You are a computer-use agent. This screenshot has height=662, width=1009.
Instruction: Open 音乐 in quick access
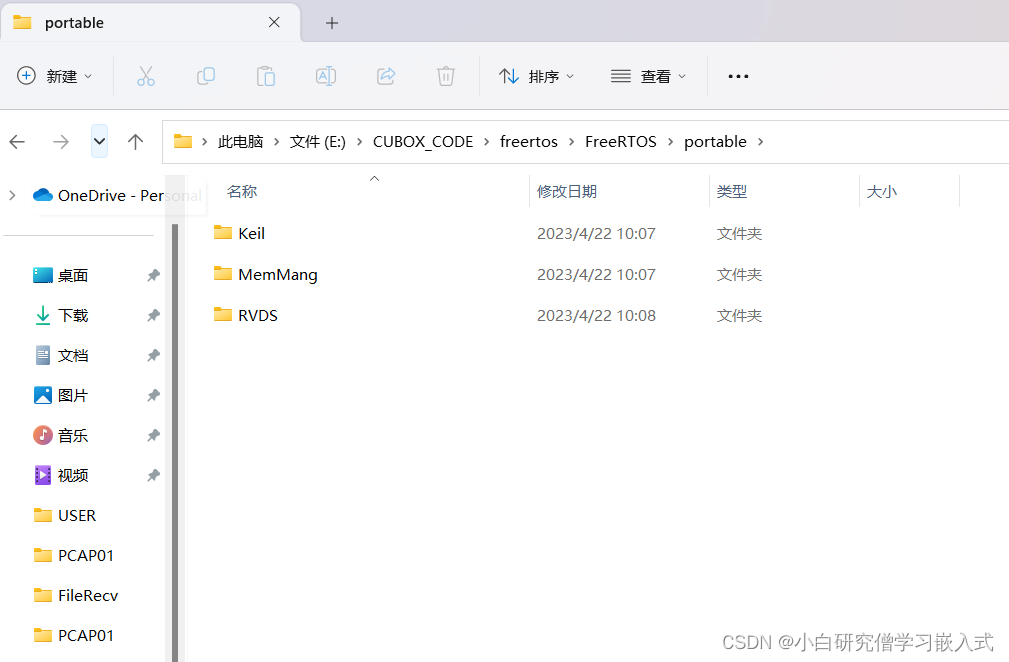[x=72, y=436]
